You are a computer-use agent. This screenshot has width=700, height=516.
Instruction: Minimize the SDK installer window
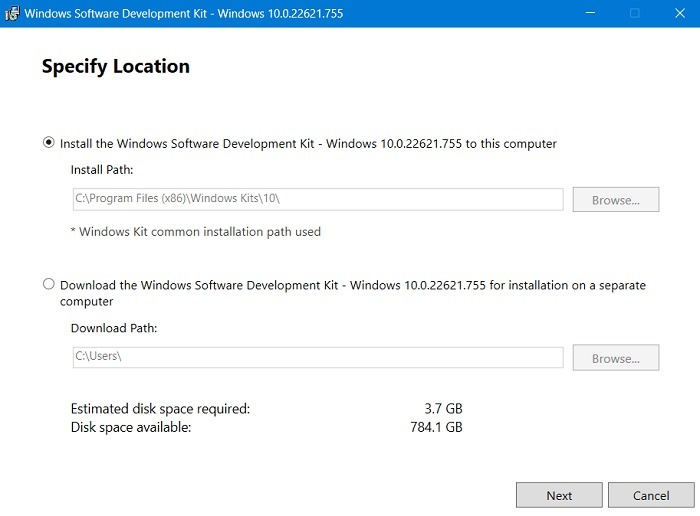590,13
